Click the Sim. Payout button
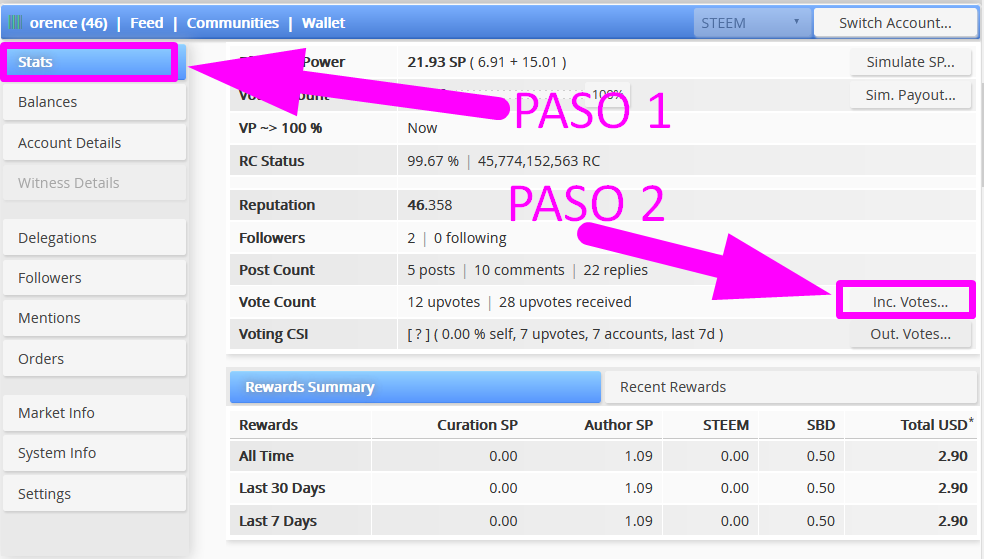Viewport: 984px width, 559px height. click(x=911, y=95)
